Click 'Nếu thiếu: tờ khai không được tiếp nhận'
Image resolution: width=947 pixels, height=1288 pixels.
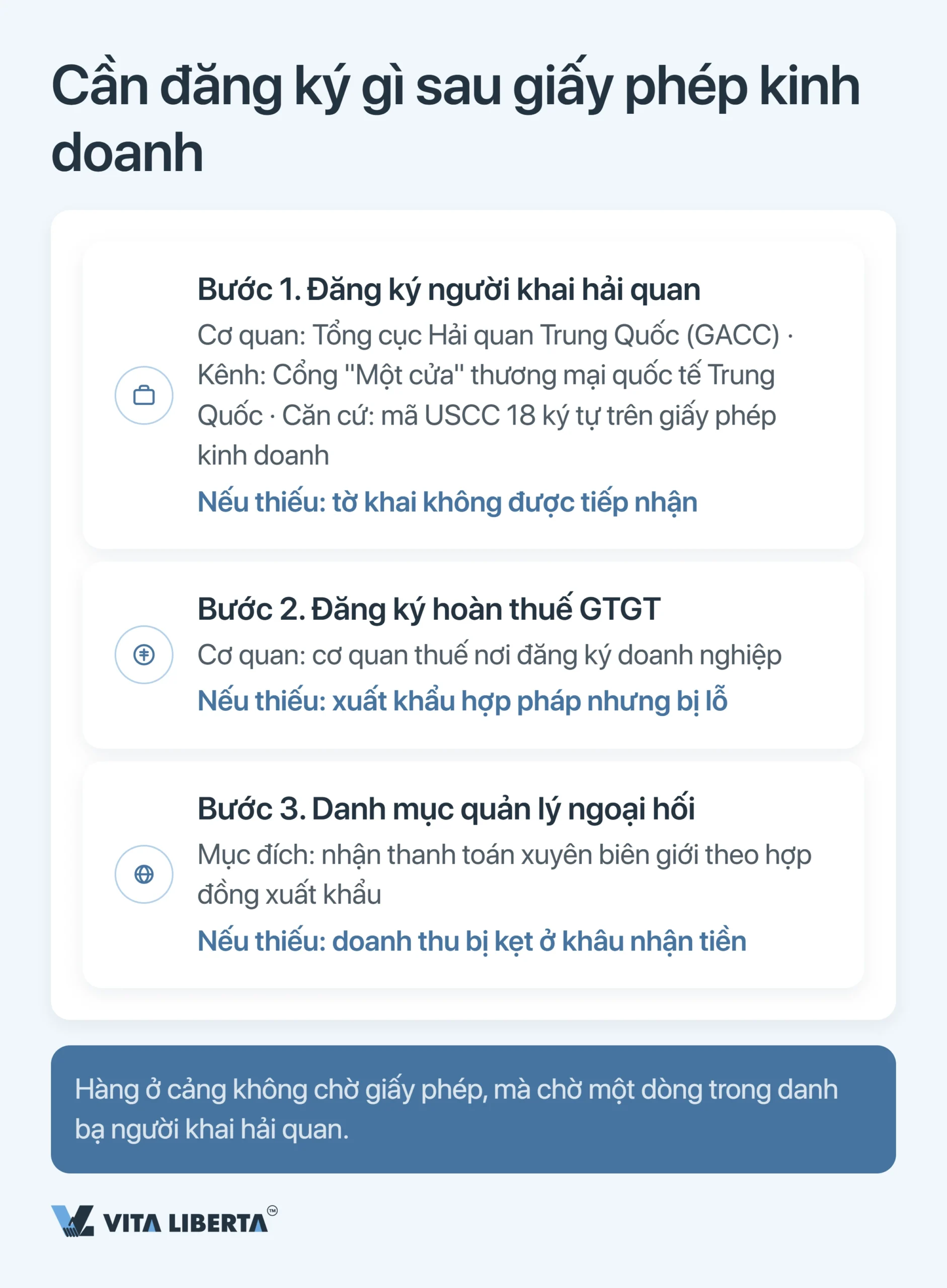click(x=447, y=502)
